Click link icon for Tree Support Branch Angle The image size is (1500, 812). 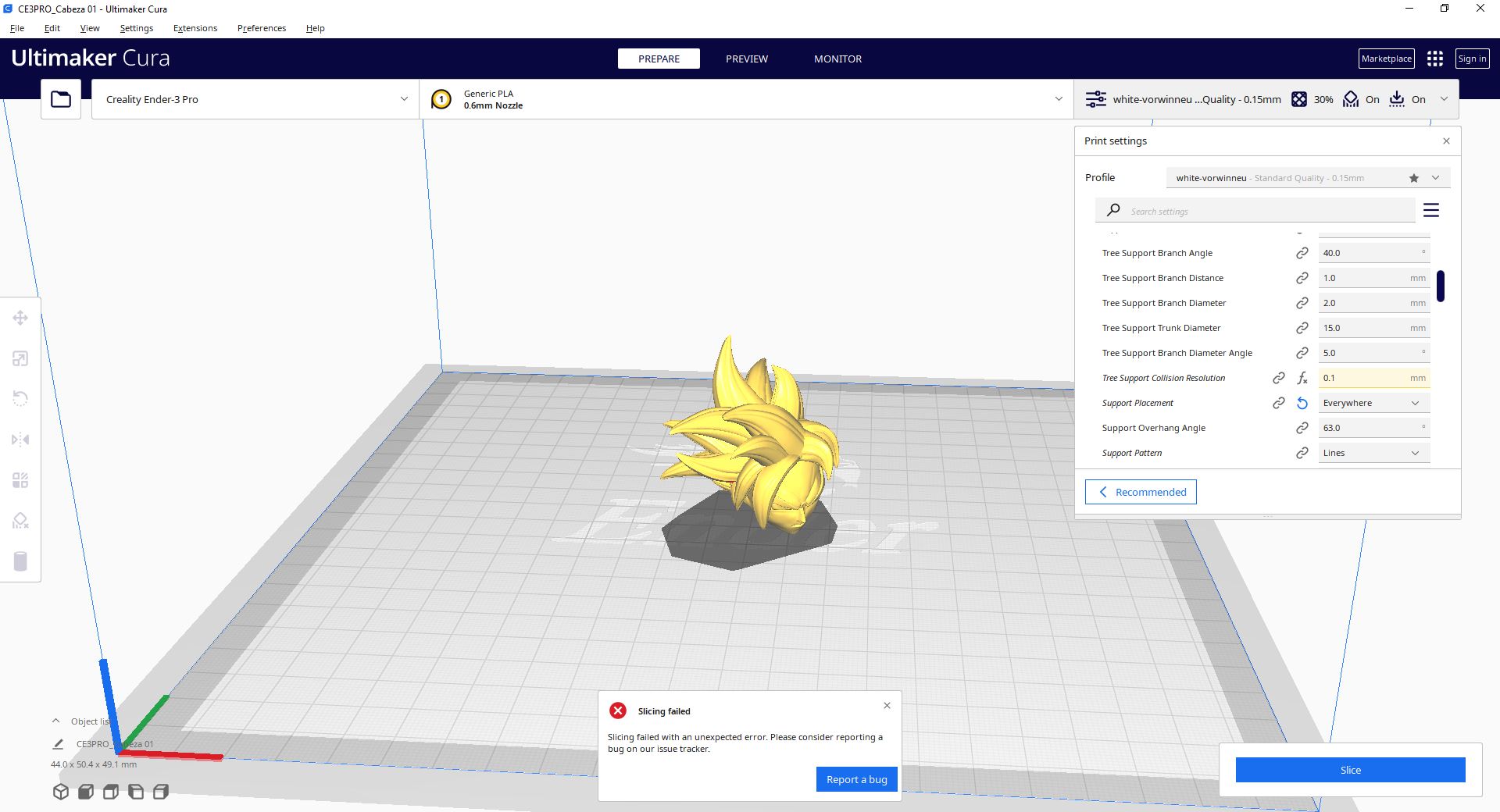coord(1302,253)
